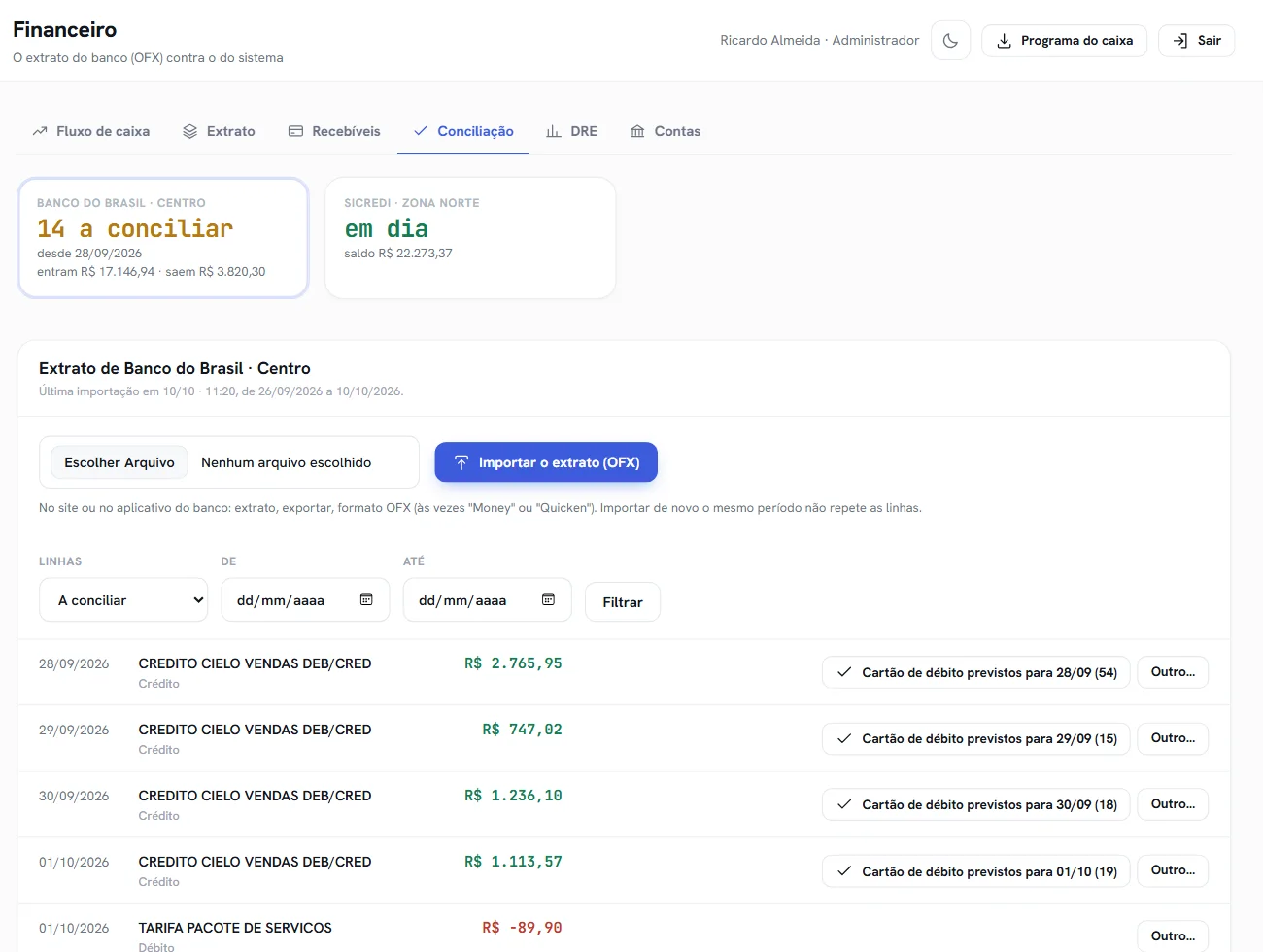Open the Outro... options for the 29/09 row

click(x=1173, y=738)
